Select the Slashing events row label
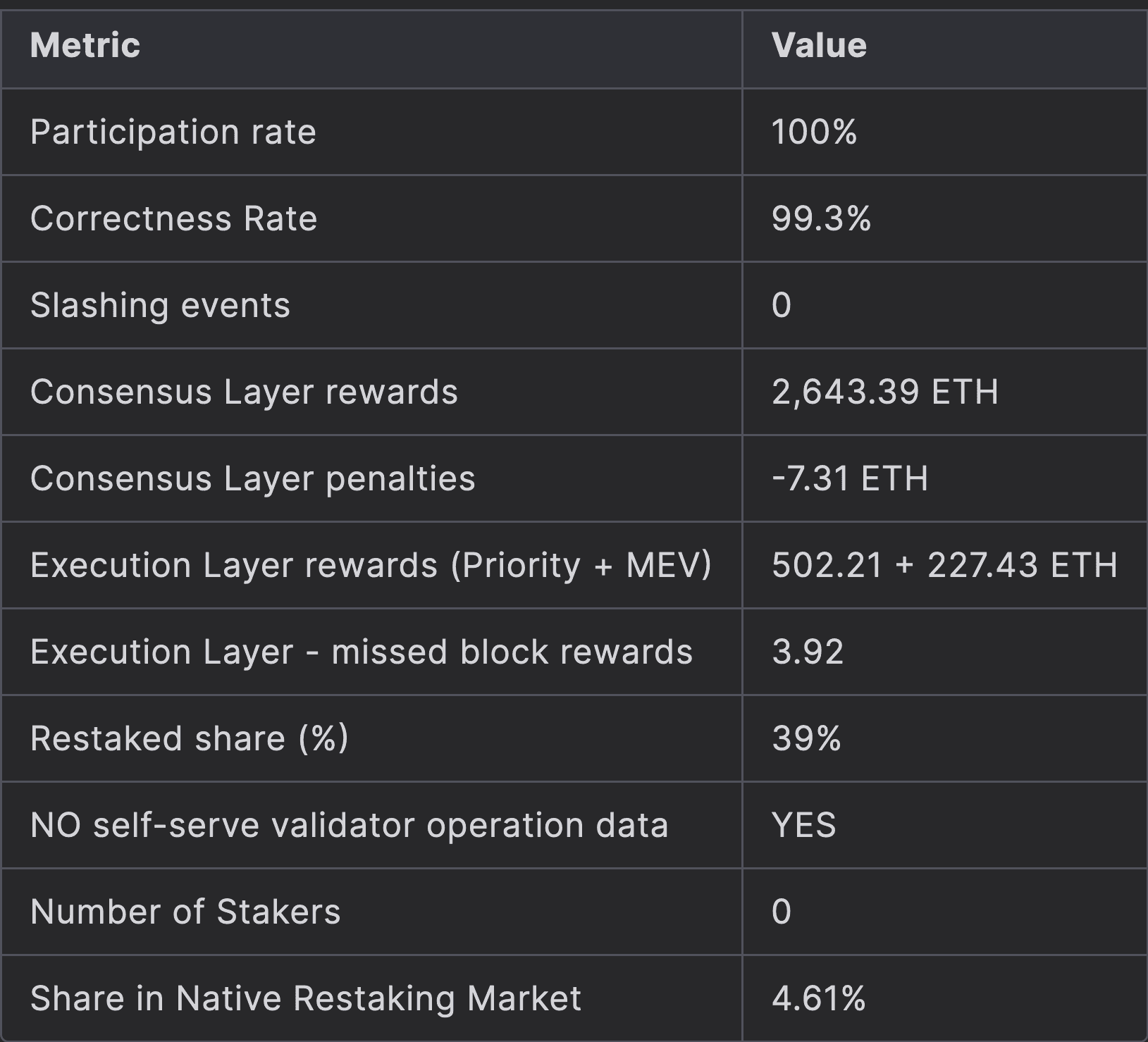This screenshot has width=1148, height=1042. click(161, 306)
